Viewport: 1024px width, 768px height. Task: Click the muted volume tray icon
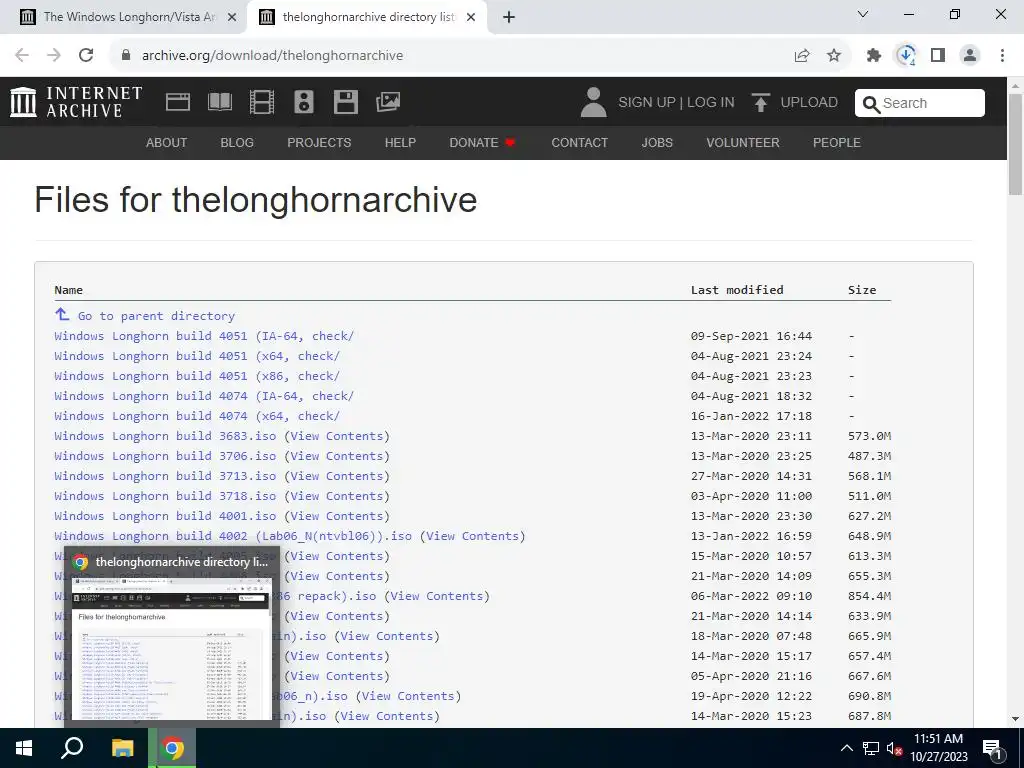point(894,749)
